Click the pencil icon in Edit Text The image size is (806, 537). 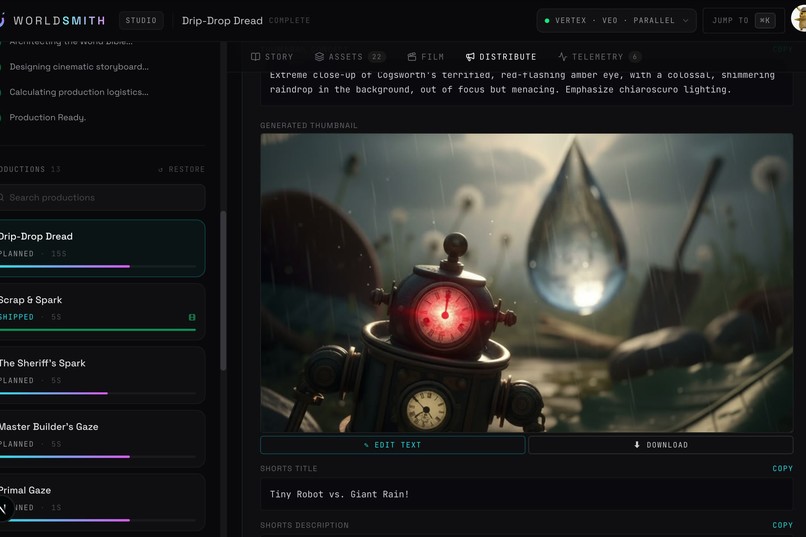[366, 445]
